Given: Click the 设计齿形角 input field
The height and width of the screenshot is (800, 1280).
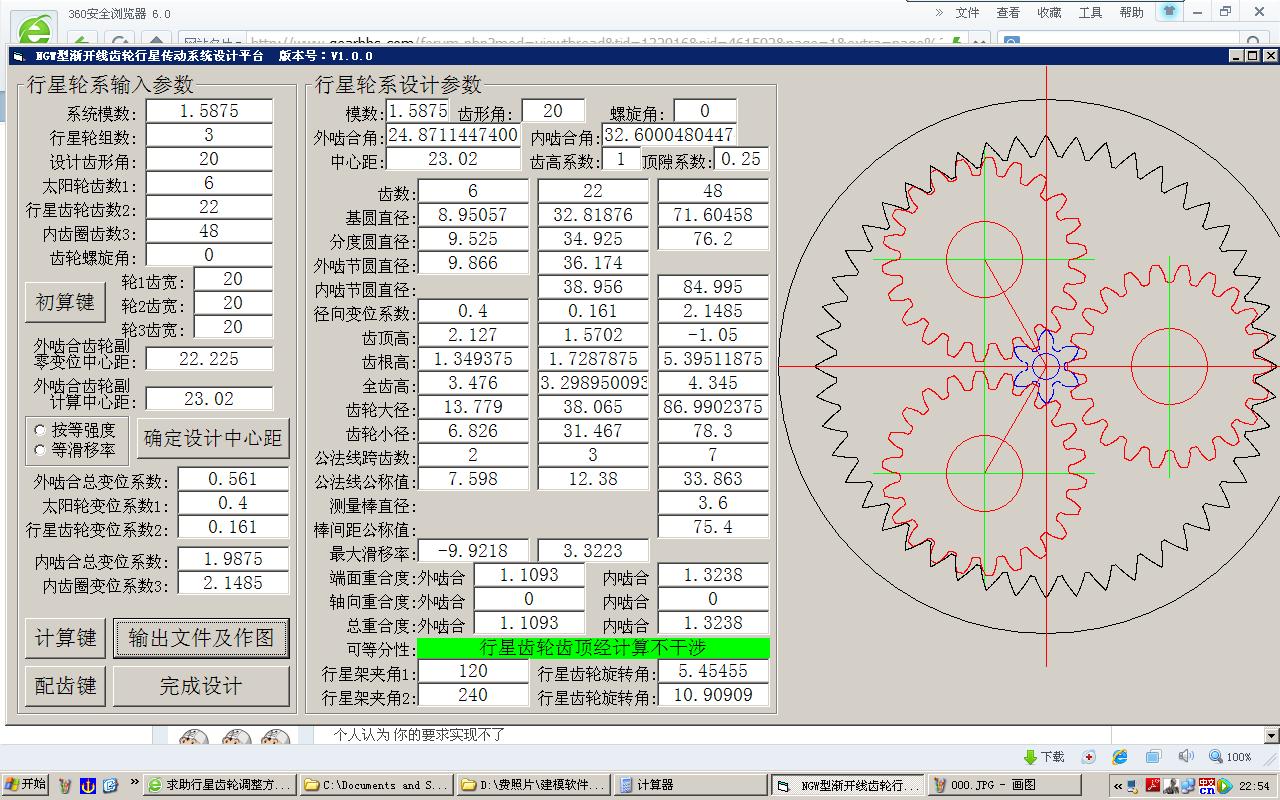Looking at the screenshot, I should pos(209,159).
